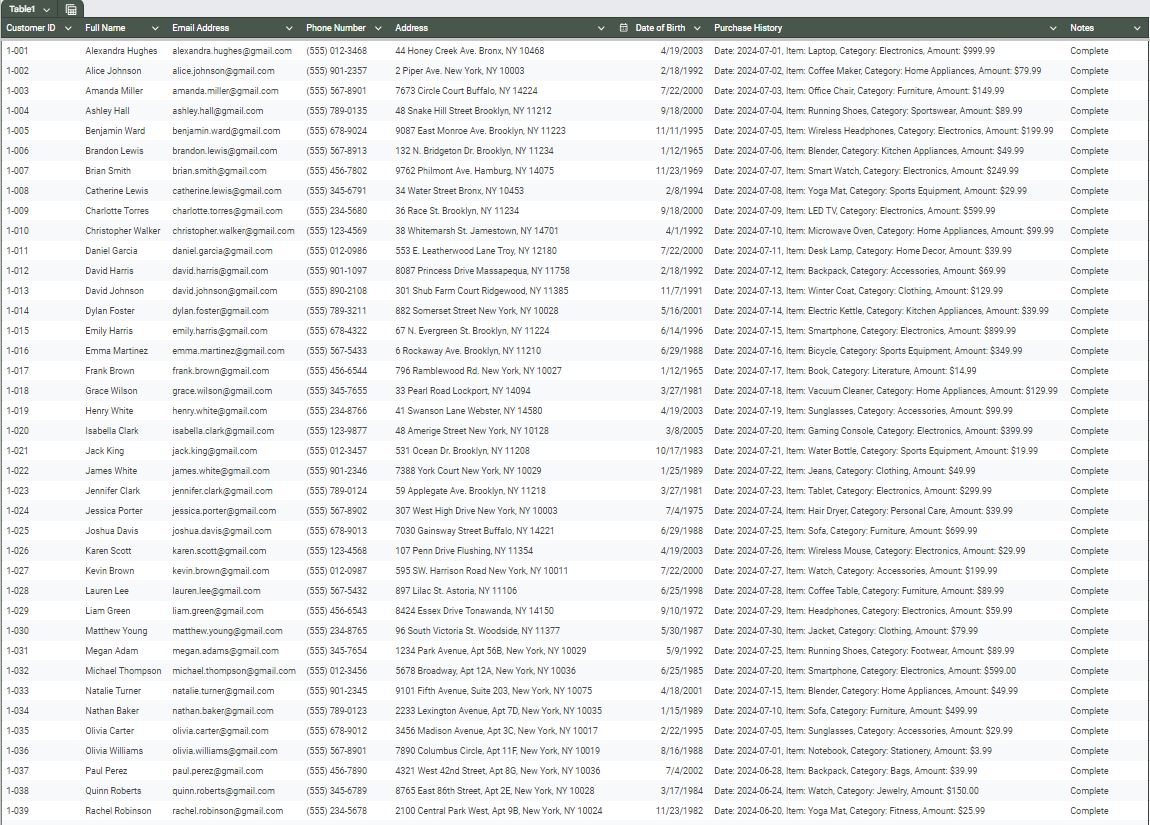The height and width of the screenshot is (825, 1150).
Task: Select the name David Johnson
Action: pos(114,291)
